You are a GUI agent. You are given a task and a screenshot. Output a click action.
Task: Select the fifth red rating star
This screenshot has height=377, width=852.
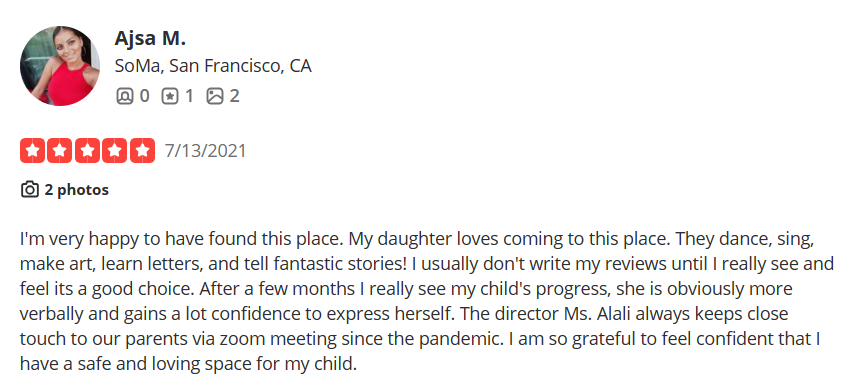[142, 150]
